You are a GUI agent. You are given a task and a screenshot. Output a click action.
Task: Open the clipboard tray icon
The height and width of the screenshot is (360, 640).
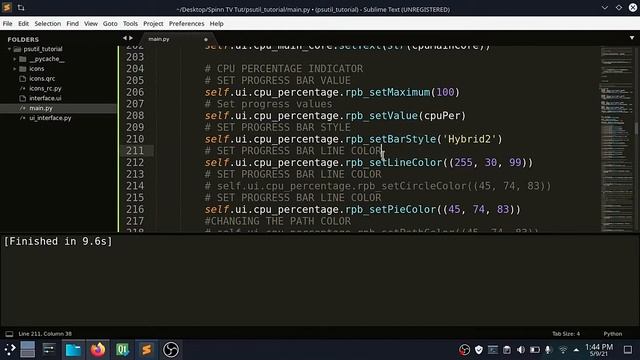point(507,350)
